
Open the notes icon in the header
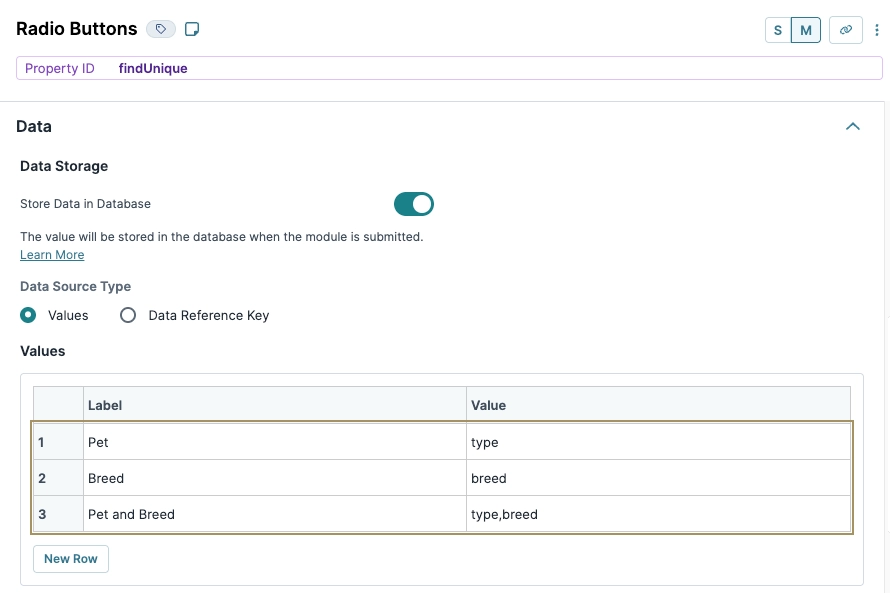pos(192,29)
